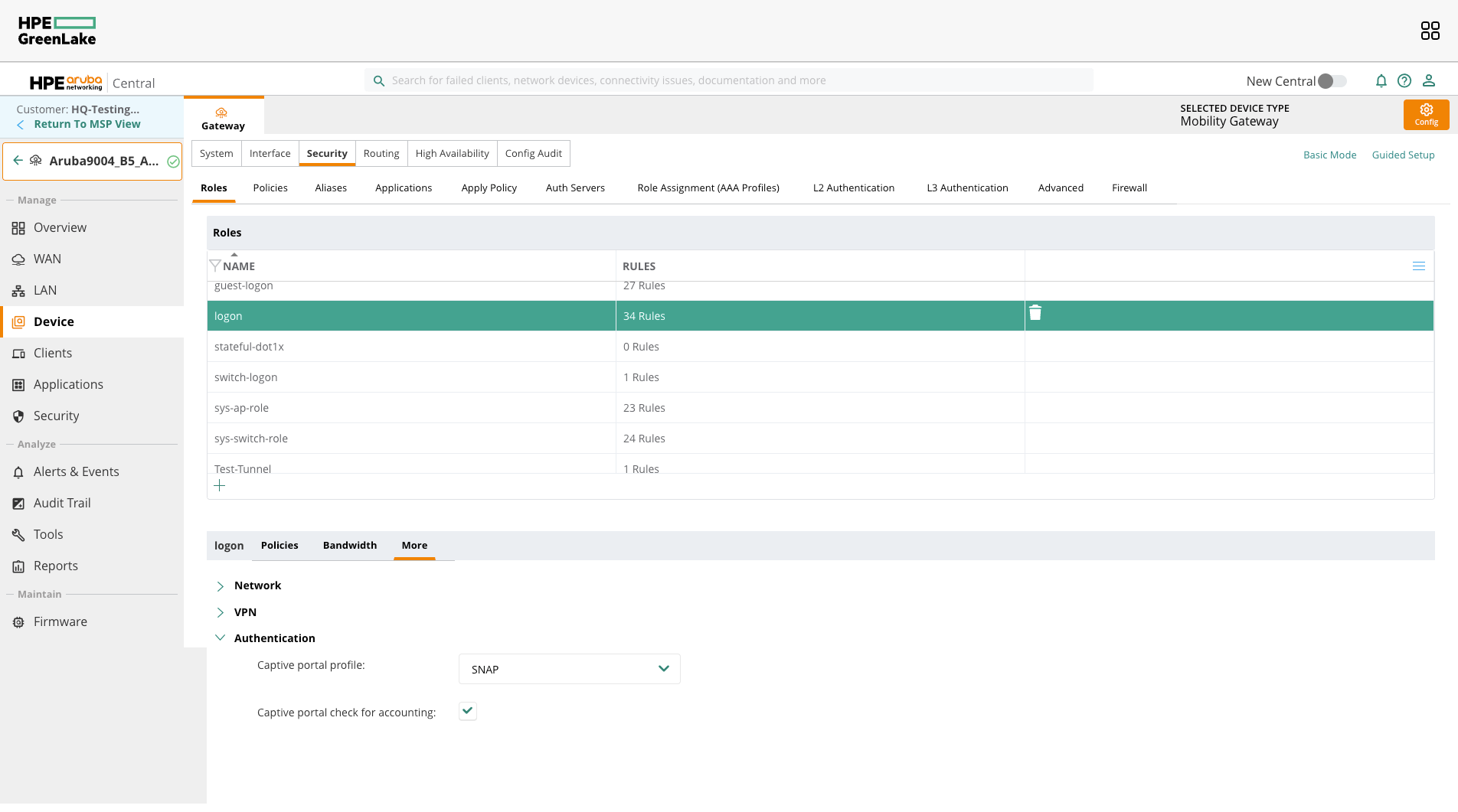Viewport: 1458px width, 812px height.
Task: Open the notifications bell icon
Action: [1381, 81]
